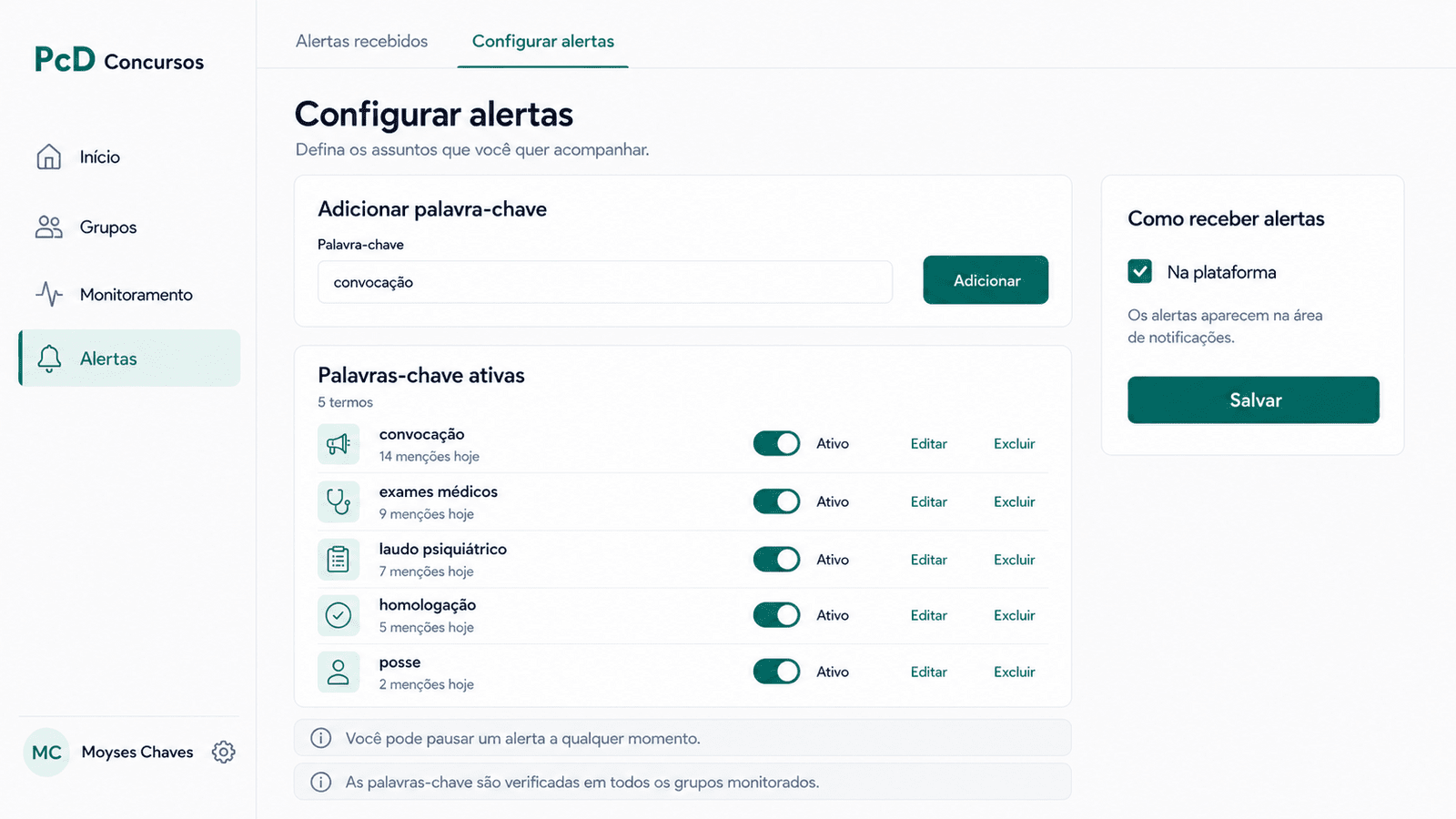Open the settings gear next to Moyses Chaves
The image size is (1456, 819).
click(x=223, y=752)
